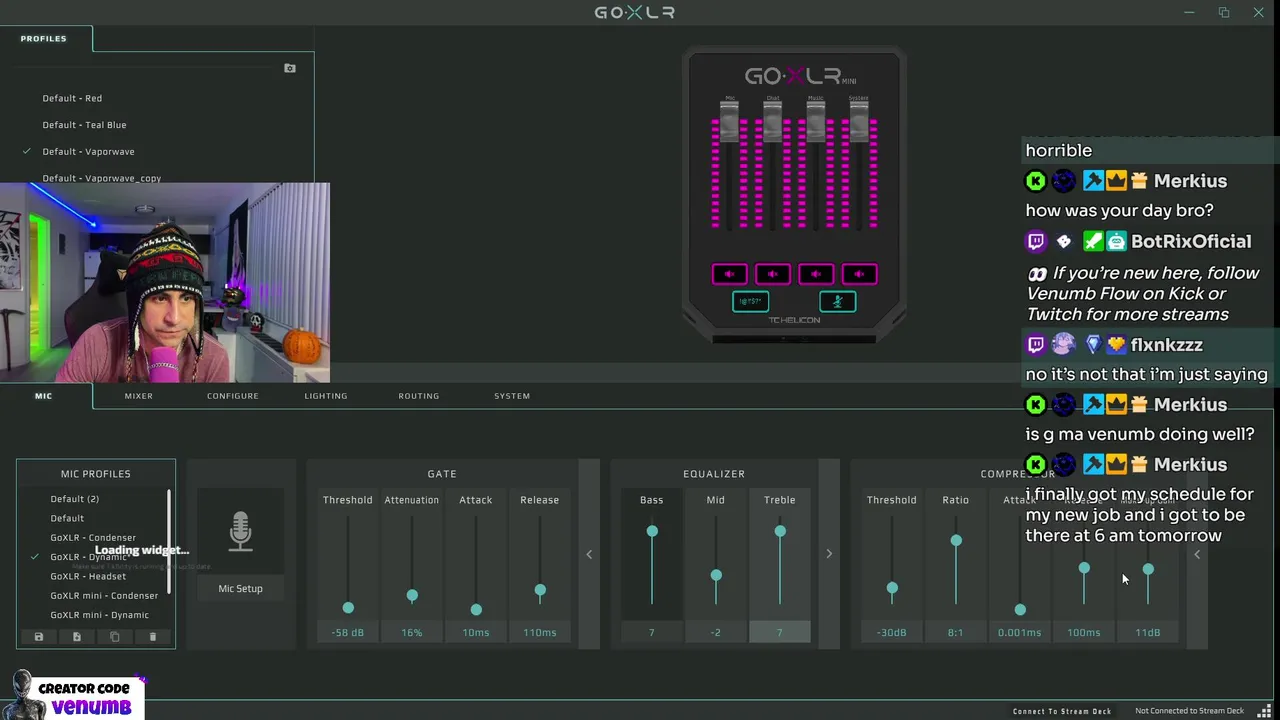The height and width of the screenshot is (720, 1280).
Task: Click the 11dB make-up gain value
Action: pos(1148,633)
